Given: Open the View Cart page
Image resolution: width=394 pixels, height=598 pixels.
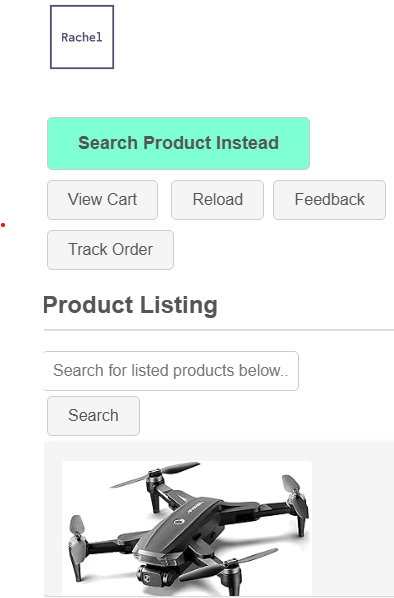Looking at the screenshot, I should 103,200.
